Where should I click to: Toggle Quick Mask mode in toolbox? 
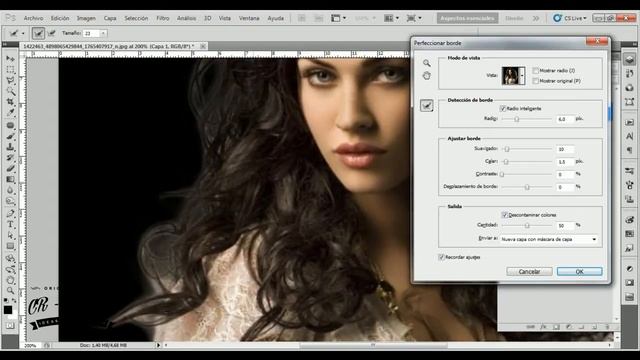pyautogui.click(x=10, y=326)
